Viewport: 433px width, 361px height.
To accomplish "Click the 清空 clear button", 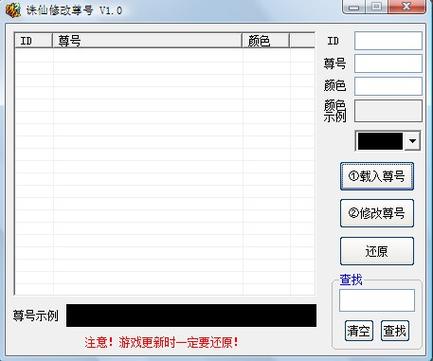I will (x=359, y=331).
